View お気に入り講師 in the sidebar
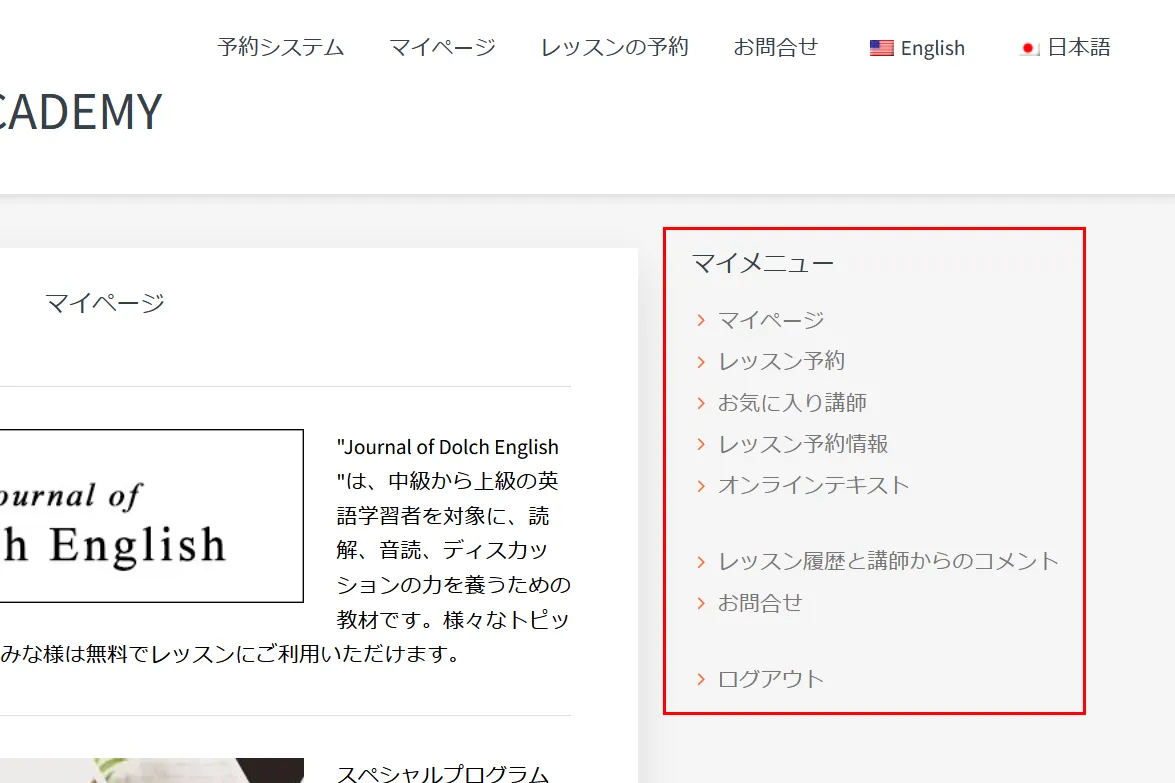 [x=792, y=403]
